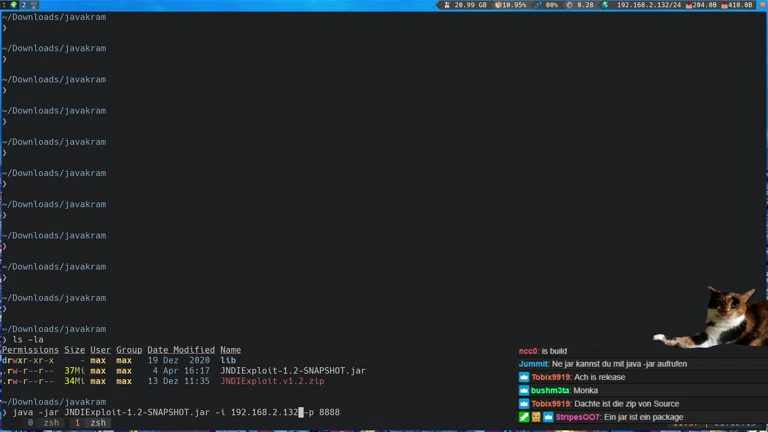768x432 pixels.
Task: Click the download icon beside 204.0B
Action: tap(689, 5)
